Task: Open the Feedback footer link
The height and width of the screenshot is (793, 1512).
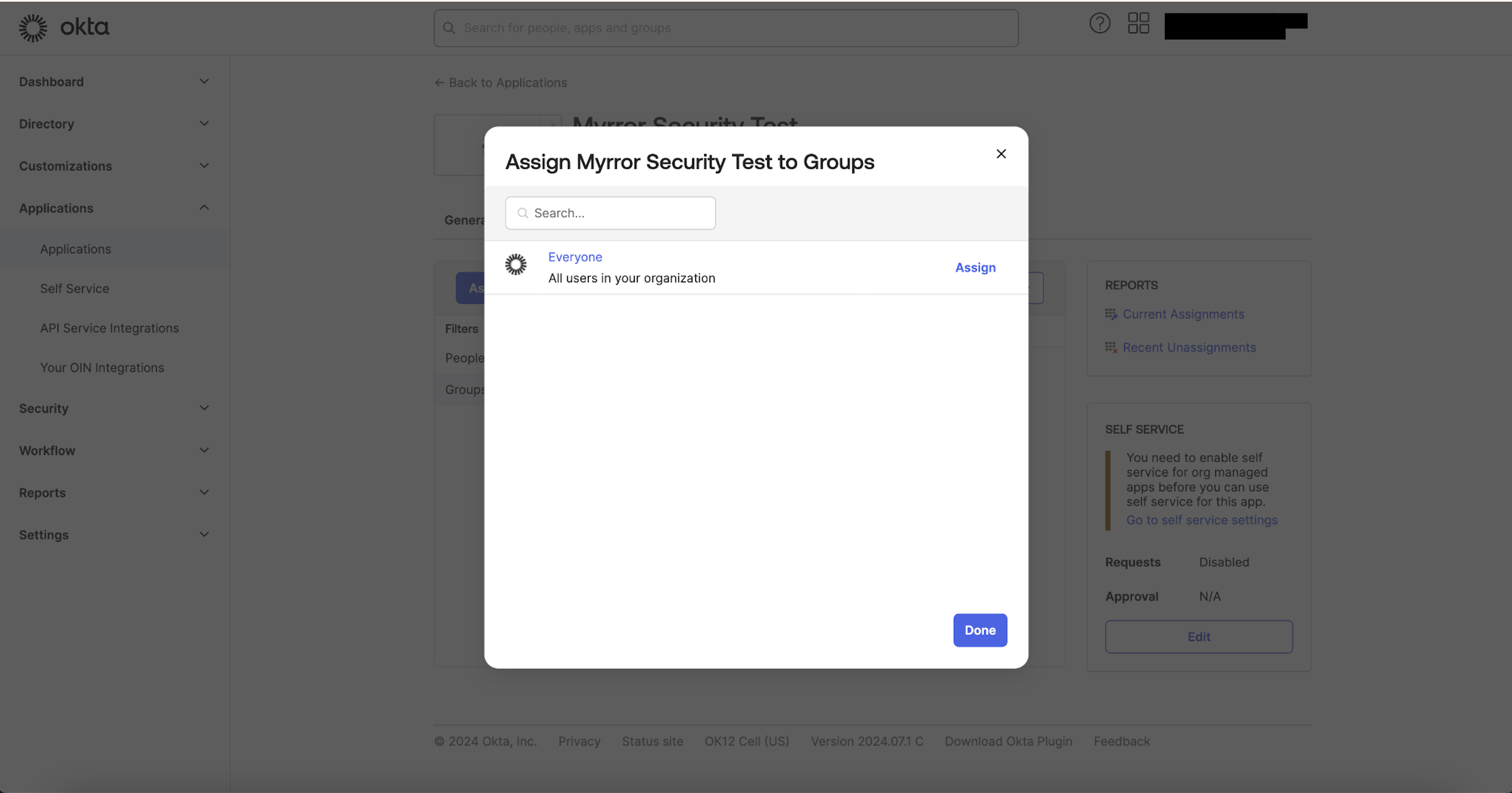Action: tap(1121, 742)
